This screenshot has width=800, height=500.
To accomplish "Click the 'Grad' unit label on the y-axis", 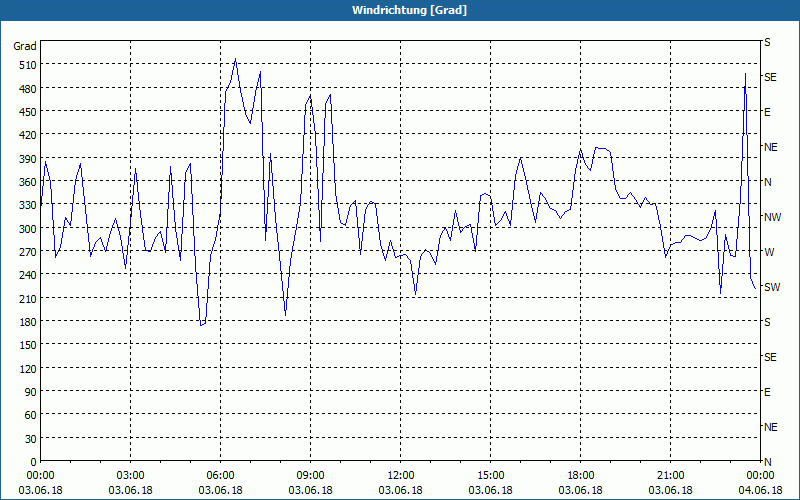I will (25, 46).
